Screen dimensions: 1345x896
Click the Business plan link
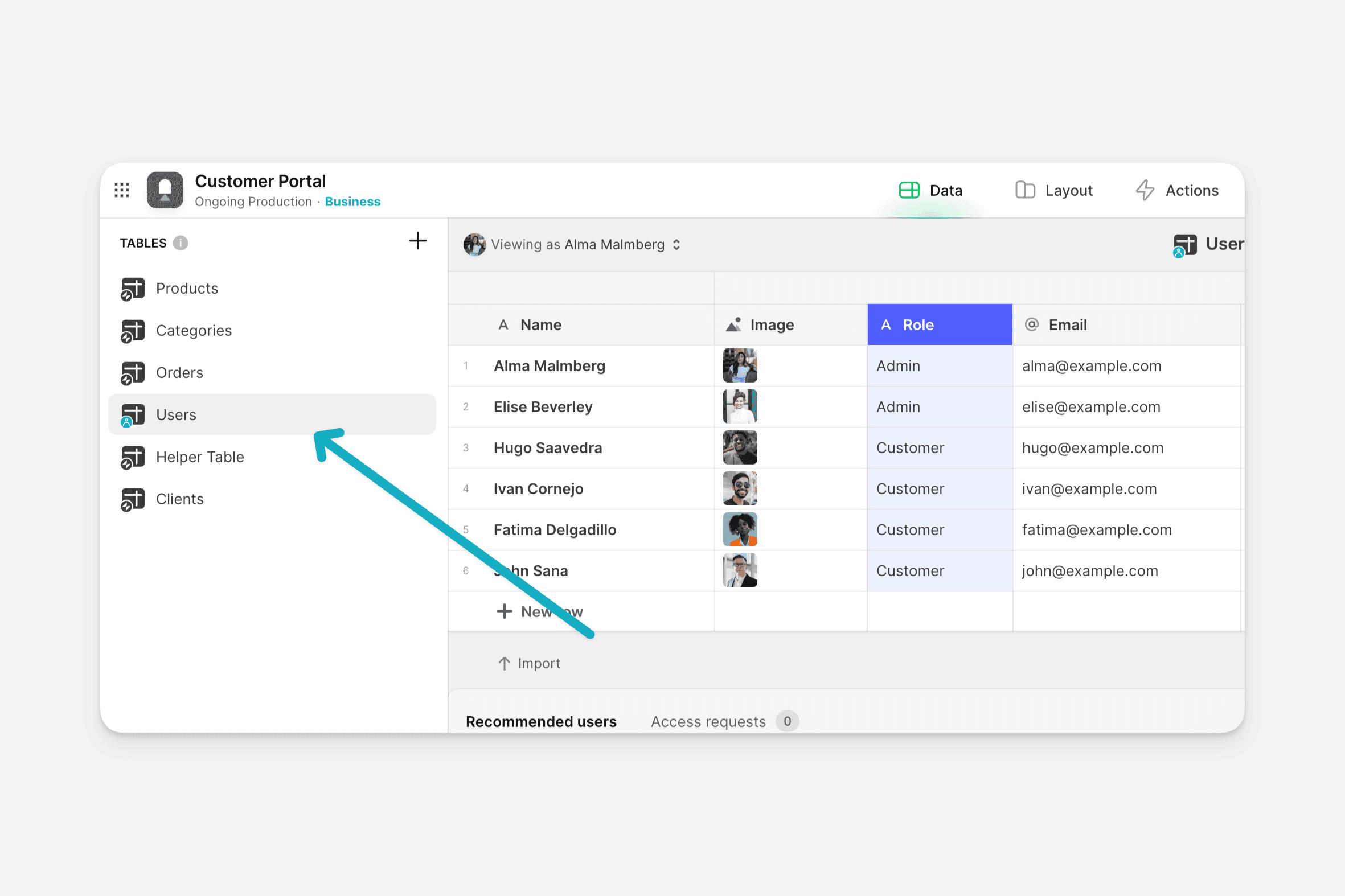[x=352, y=202]
